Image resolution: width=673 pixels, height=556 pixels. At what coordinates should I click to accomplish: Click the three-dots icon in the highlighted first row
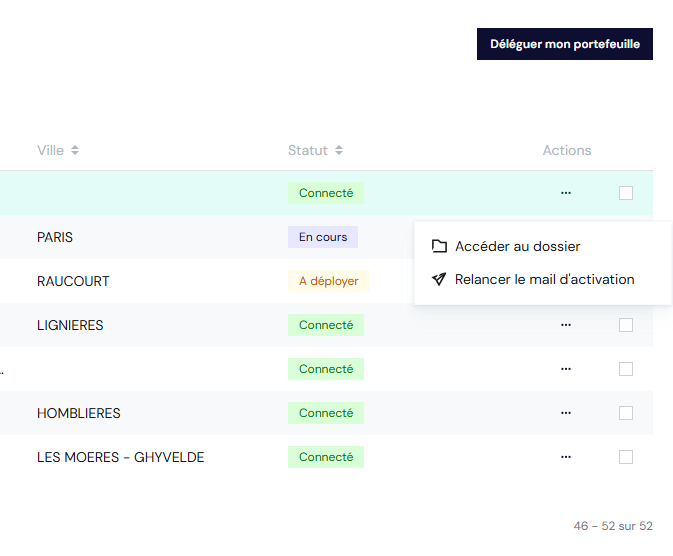(x=566, y=193)
